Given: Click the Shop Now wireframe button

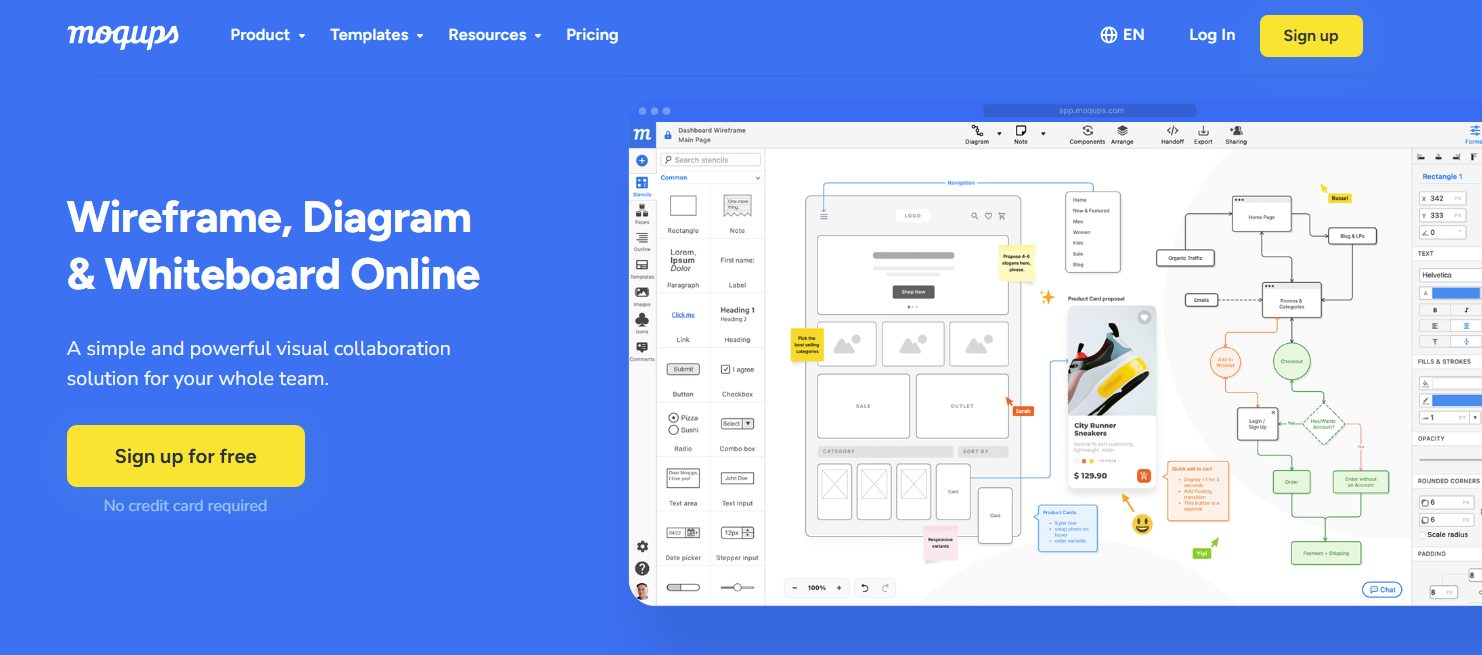Looking at the screenshot, I should tap(913, 292).
